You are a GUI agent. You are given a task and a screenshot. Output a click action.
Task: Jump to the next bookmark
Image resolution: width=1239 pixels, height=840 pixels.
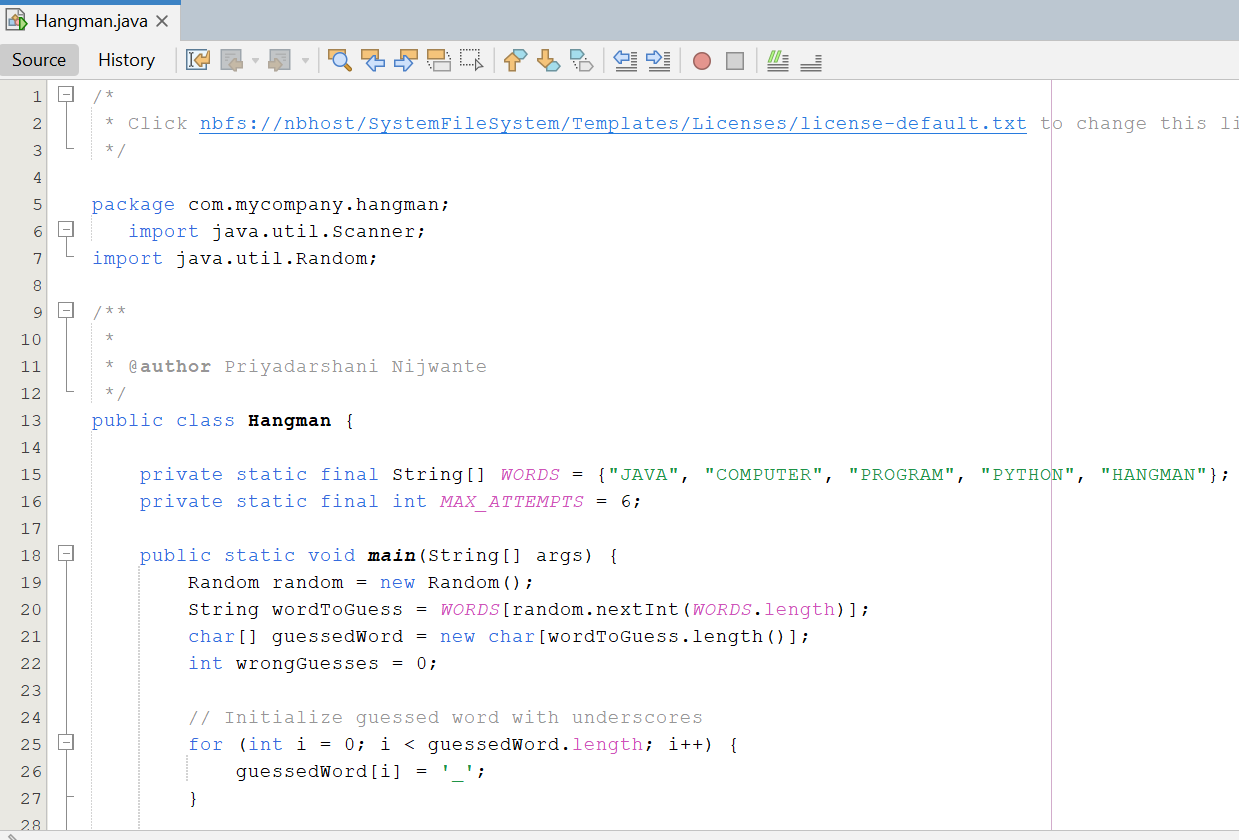click(x=548, y=60)
